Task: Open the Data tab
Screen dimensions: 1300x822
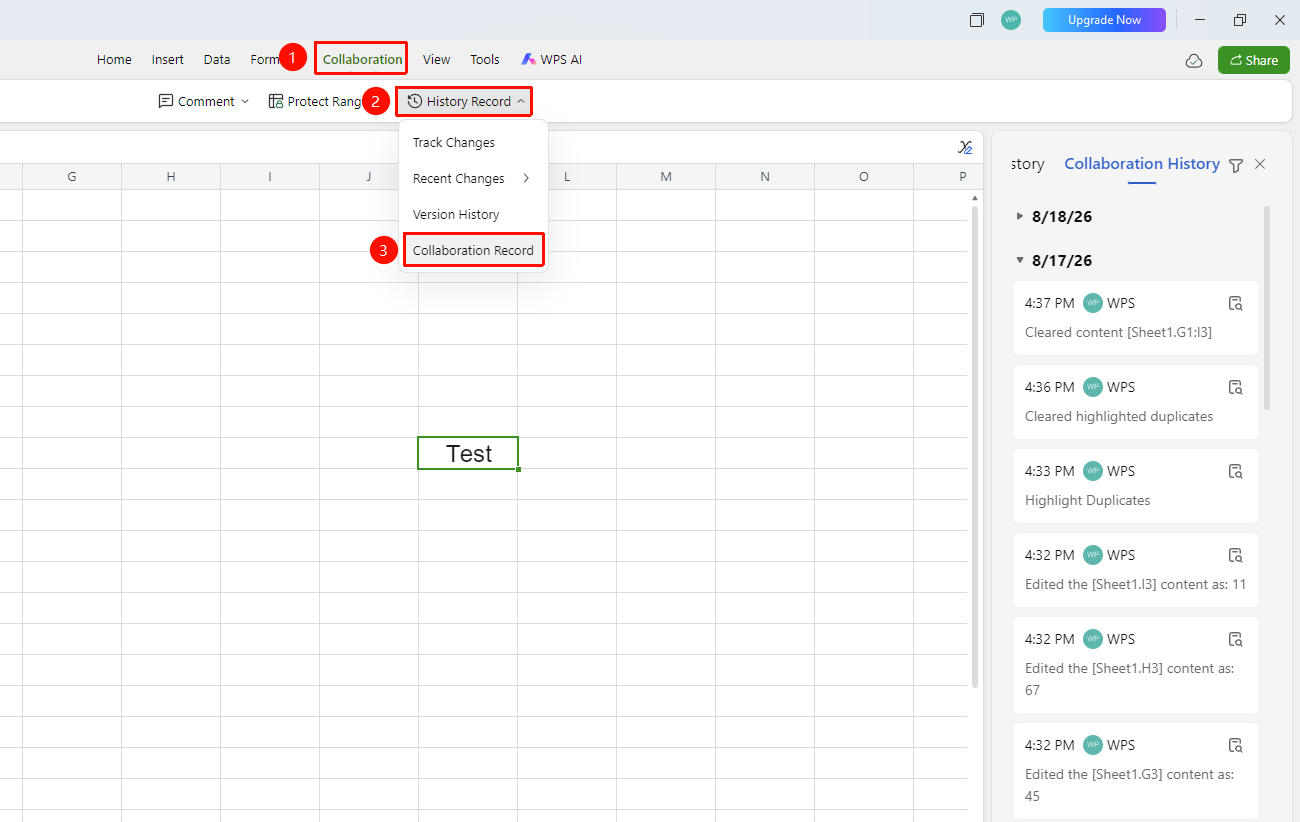Action: [x=217, y=60]
